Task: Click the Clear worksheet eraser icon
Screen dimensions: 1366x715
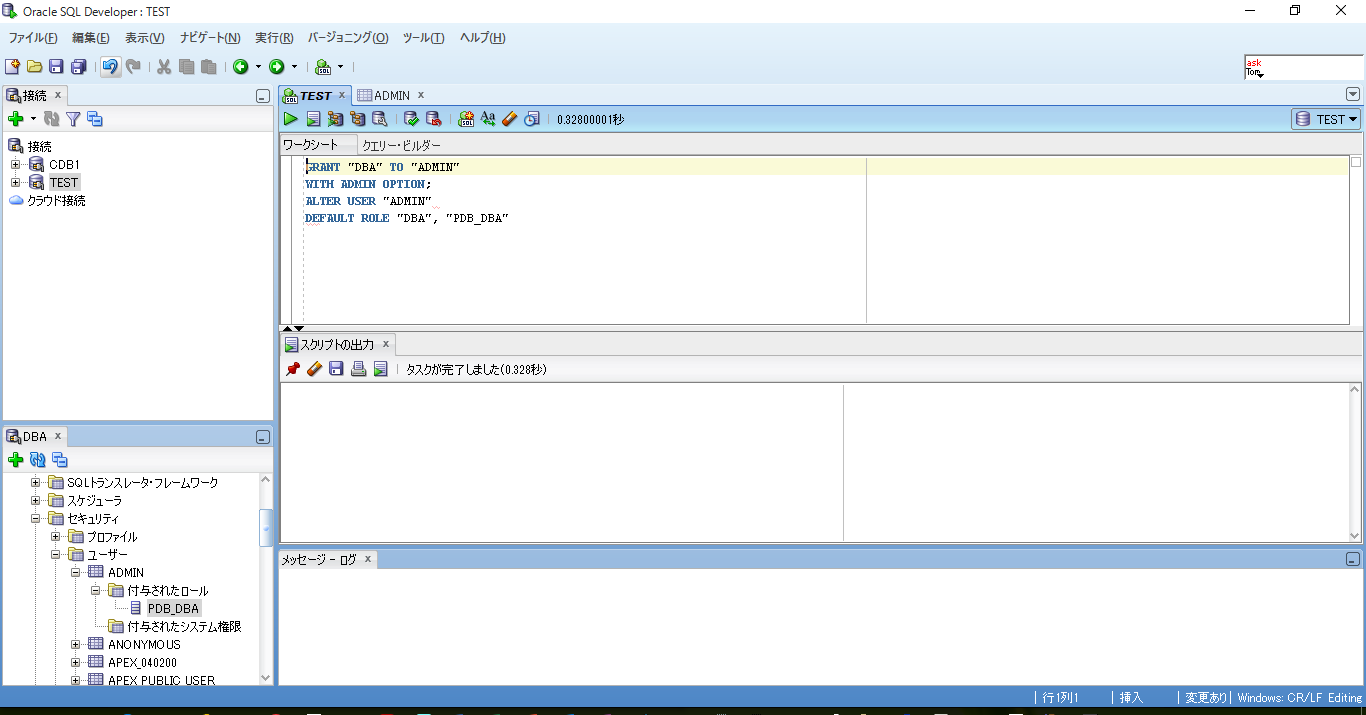Action: [x=510, y=119]
